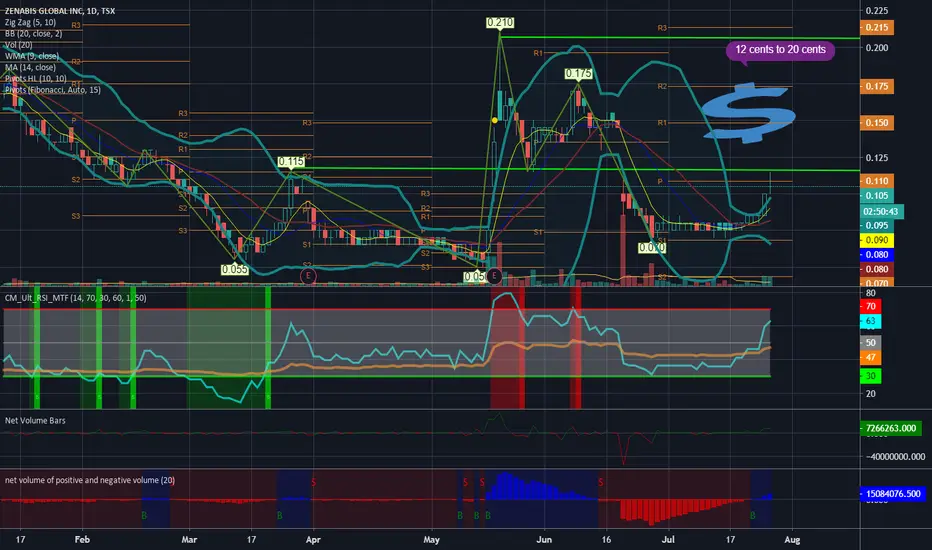Click the 0.175 zig zag label in June
This screenshot has height=550, width=932.
point(578,74)
